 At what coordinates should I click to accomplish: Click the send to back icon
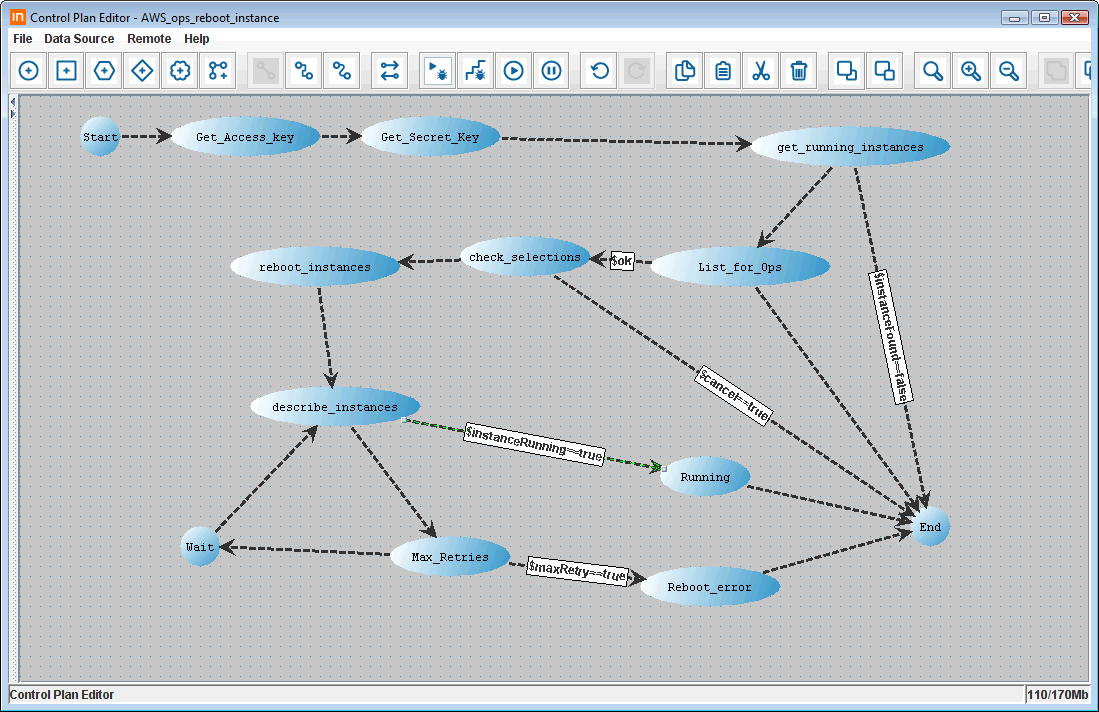[x=885, y=71]
